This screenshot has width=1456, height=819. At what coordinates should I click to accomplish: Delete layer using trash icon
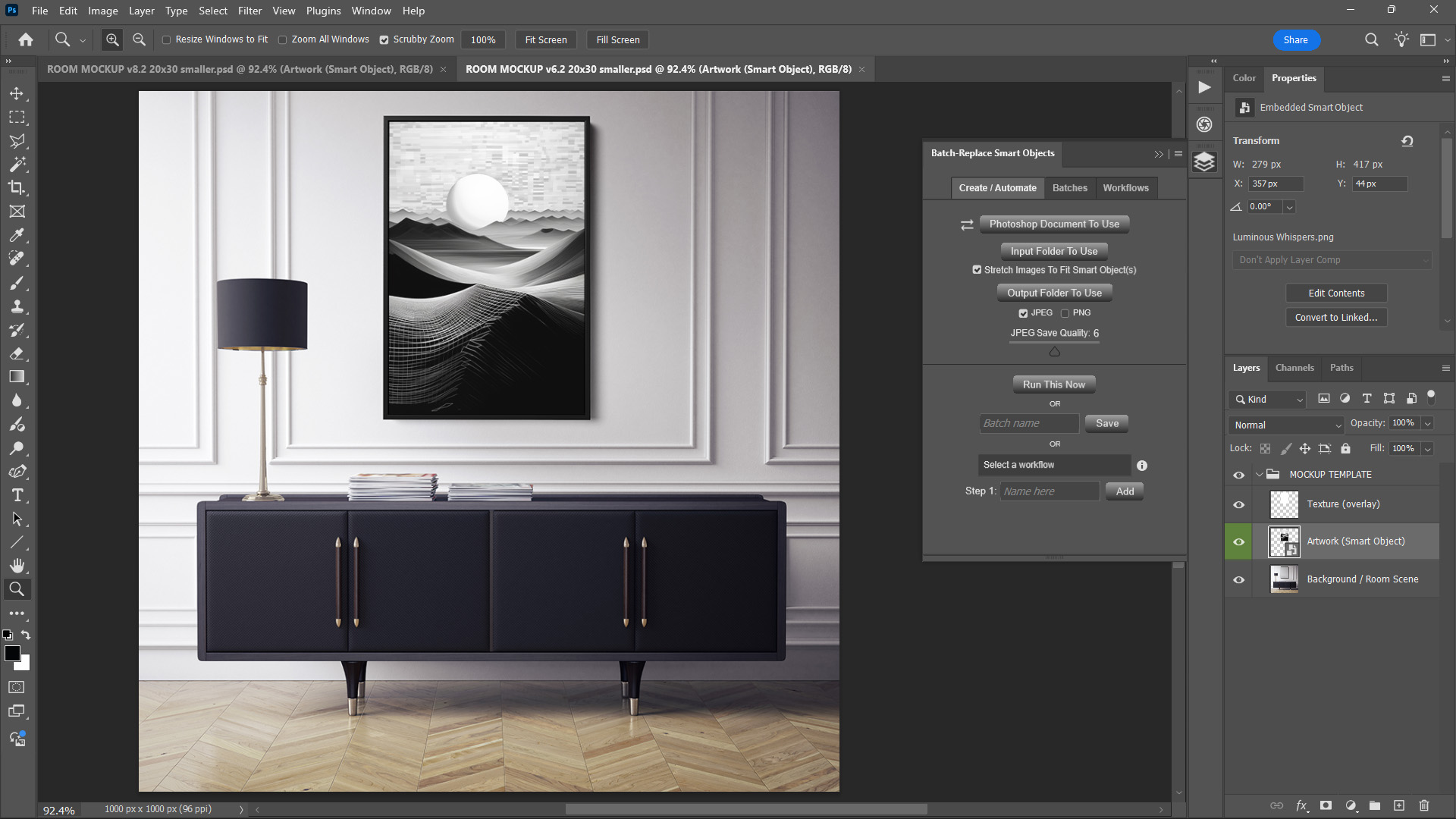click(1423, 805)
